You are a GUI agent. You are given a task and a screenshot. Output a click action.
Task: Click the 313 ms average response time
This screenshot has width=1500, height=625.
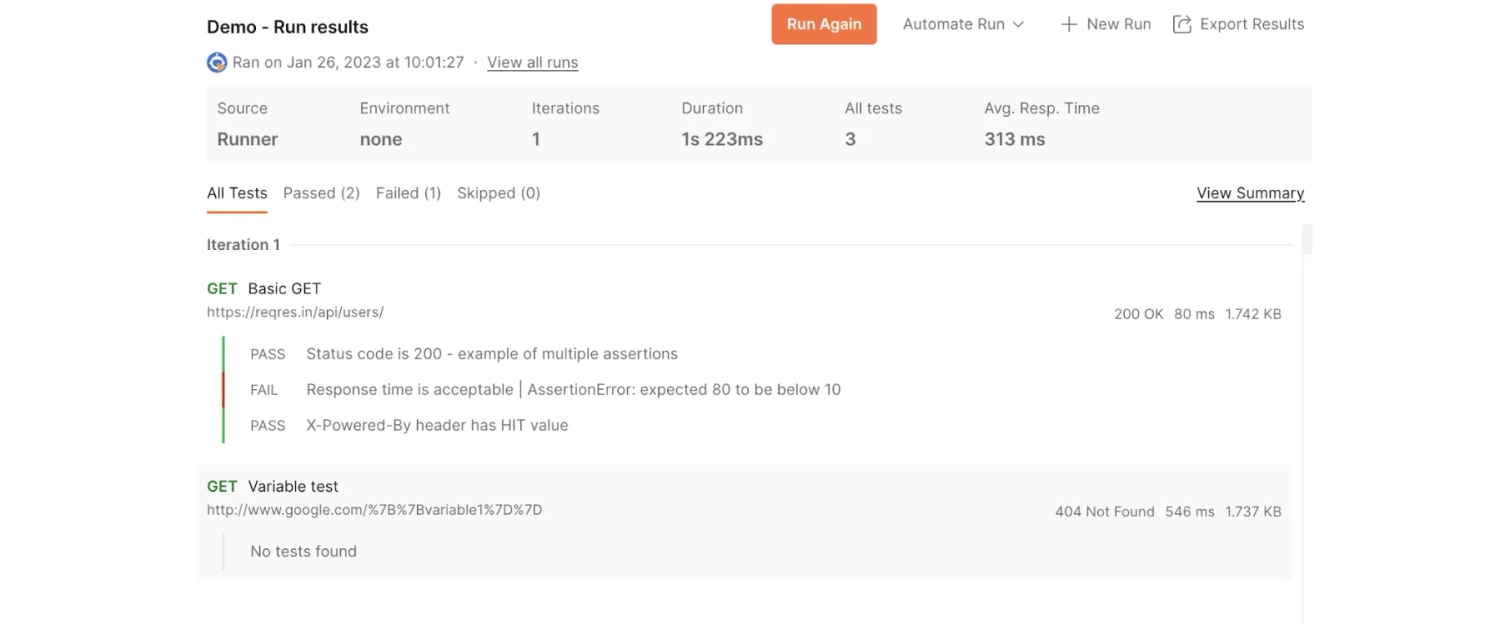[x=1014, y=139]
